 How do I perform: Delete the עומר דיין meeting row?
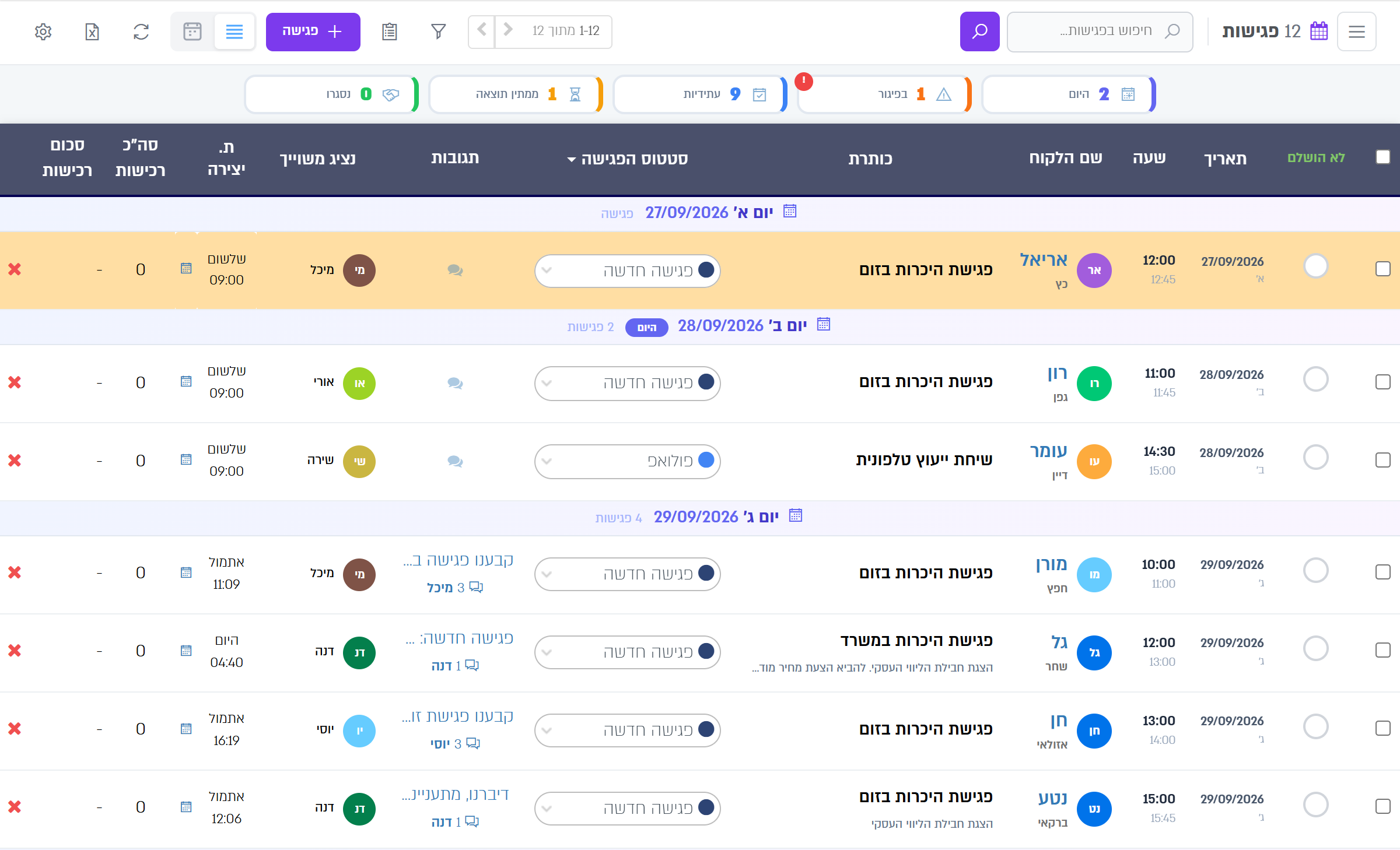click(15, 461)
